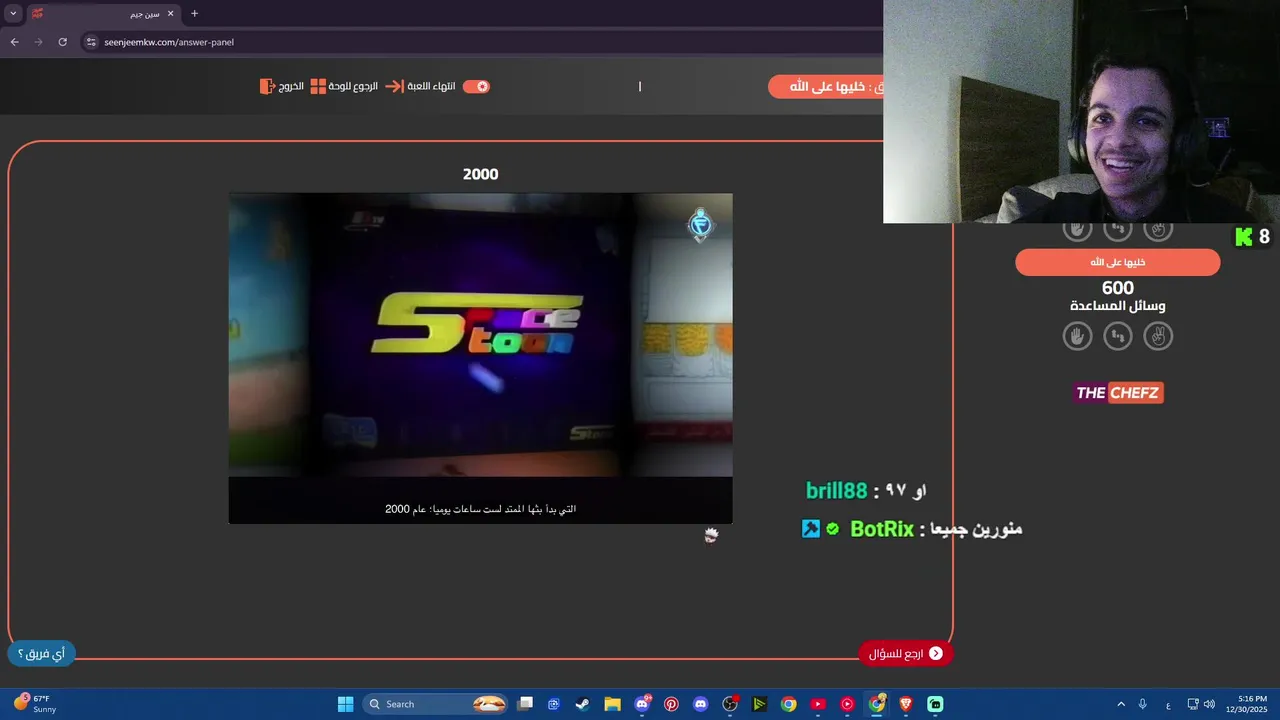The height and width of the screenshot is (720, 1280).
Task: Open the tab search dropdown arrow
Action: (13, 14)
